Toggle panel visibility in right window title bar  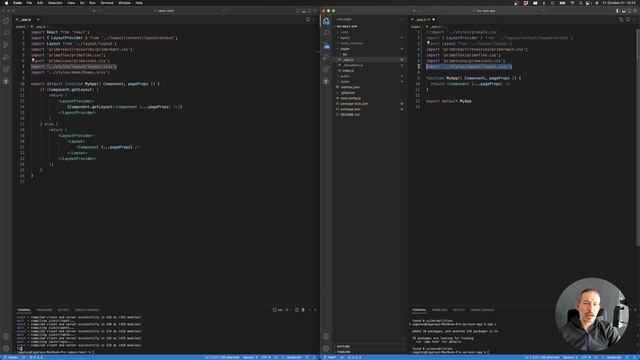624,11
